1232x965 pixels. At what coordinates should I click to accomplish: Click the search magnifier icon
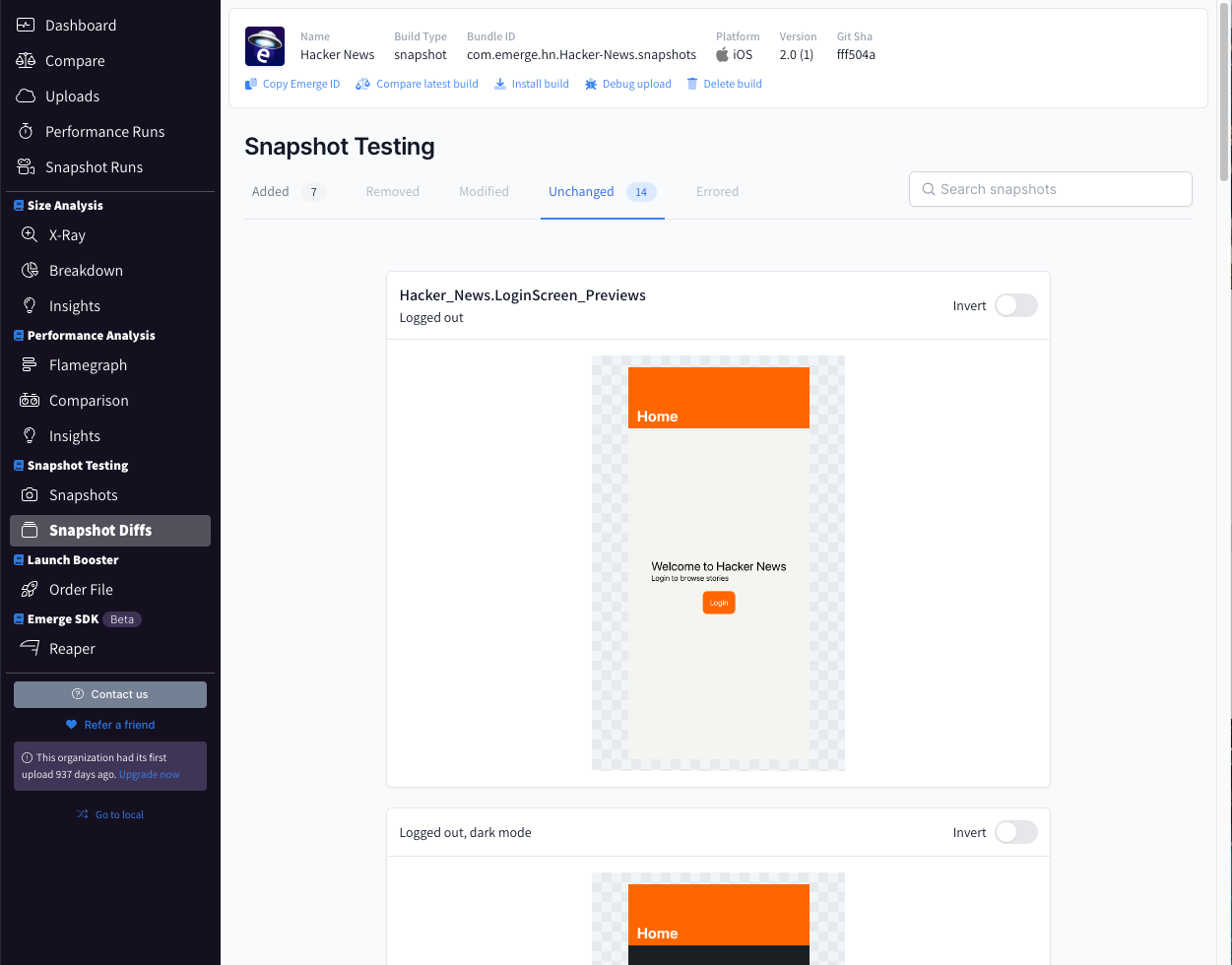(x=928, y=189)
